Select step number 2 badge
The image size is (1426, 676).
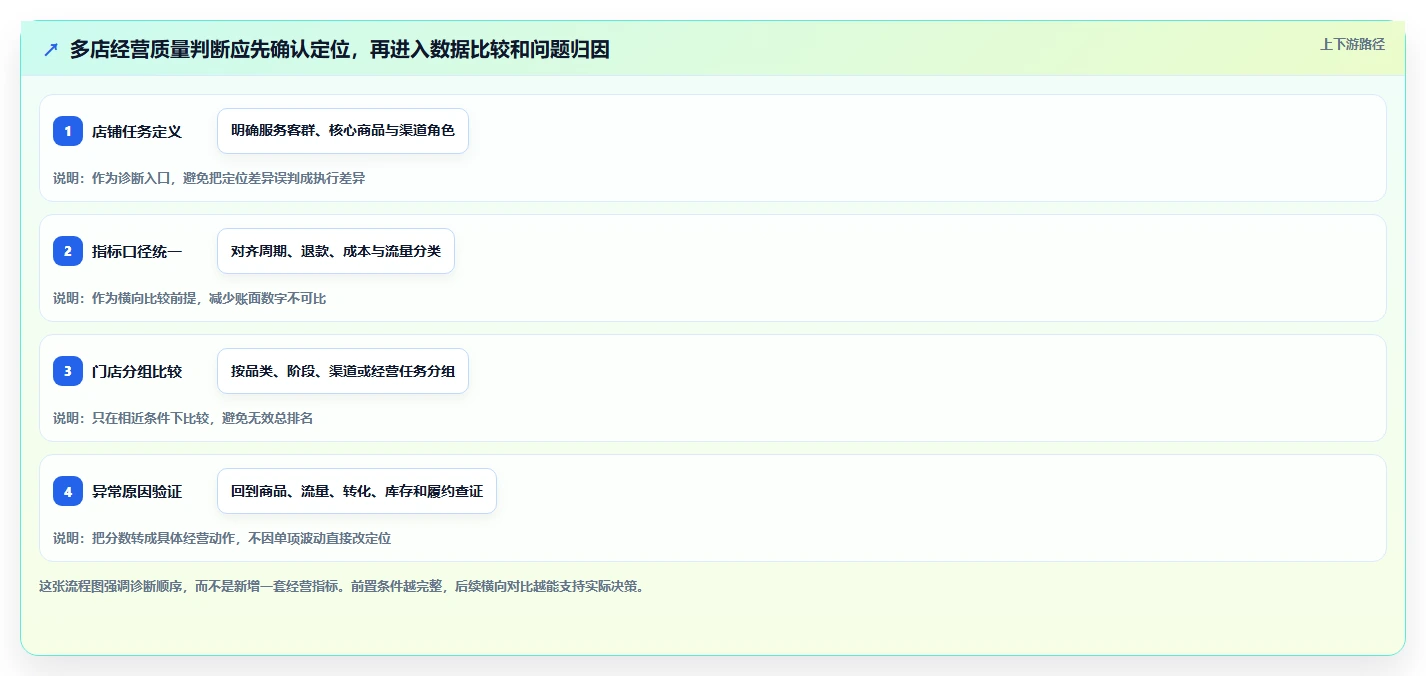[x=68, y=251]
